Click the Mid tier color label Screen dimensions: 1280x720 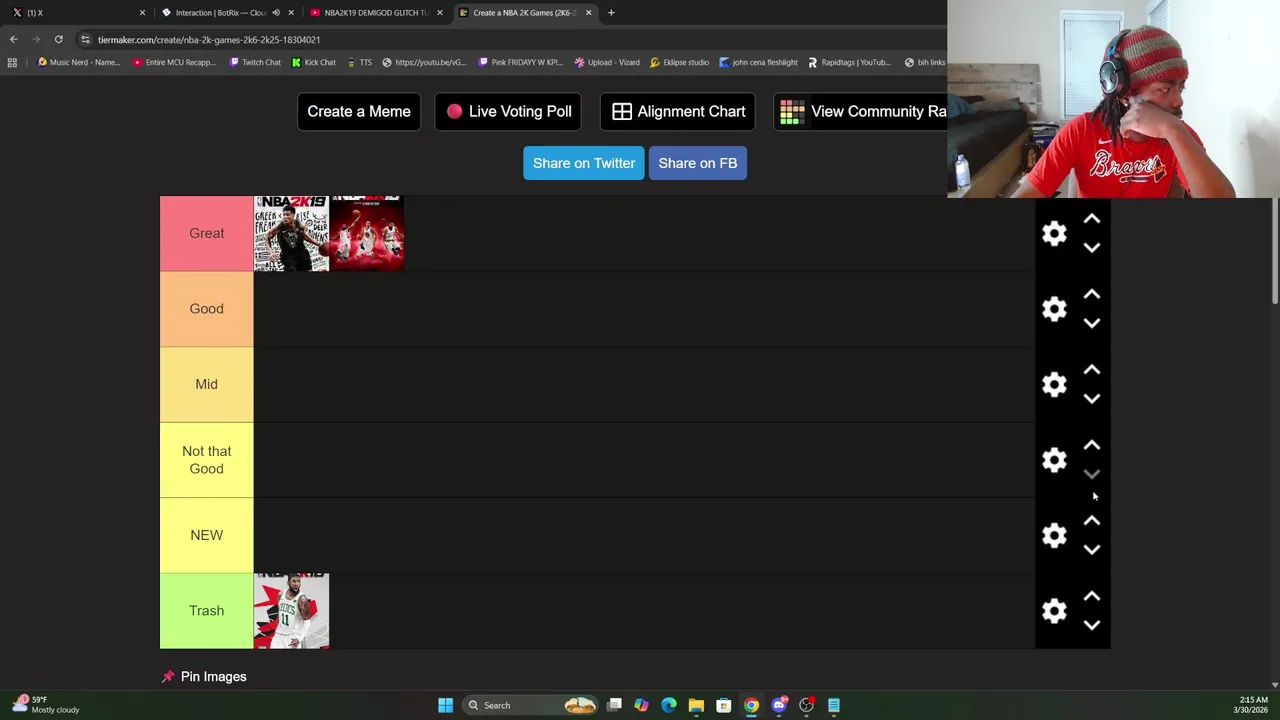click(206, 384)
